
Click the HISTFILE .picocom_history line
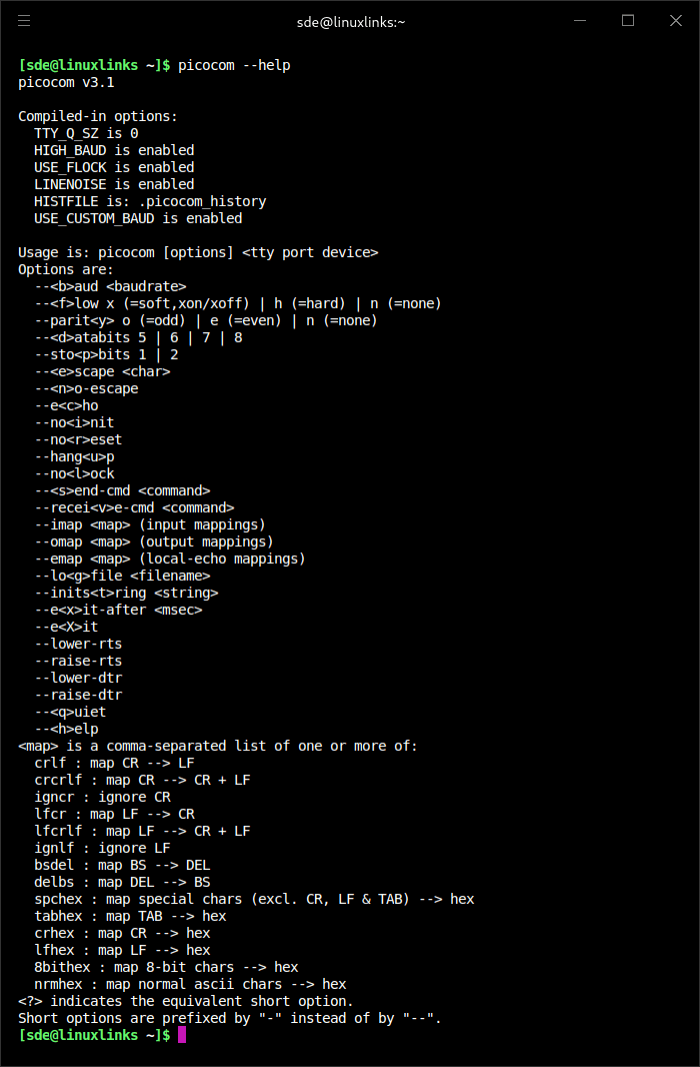(150, 201)
